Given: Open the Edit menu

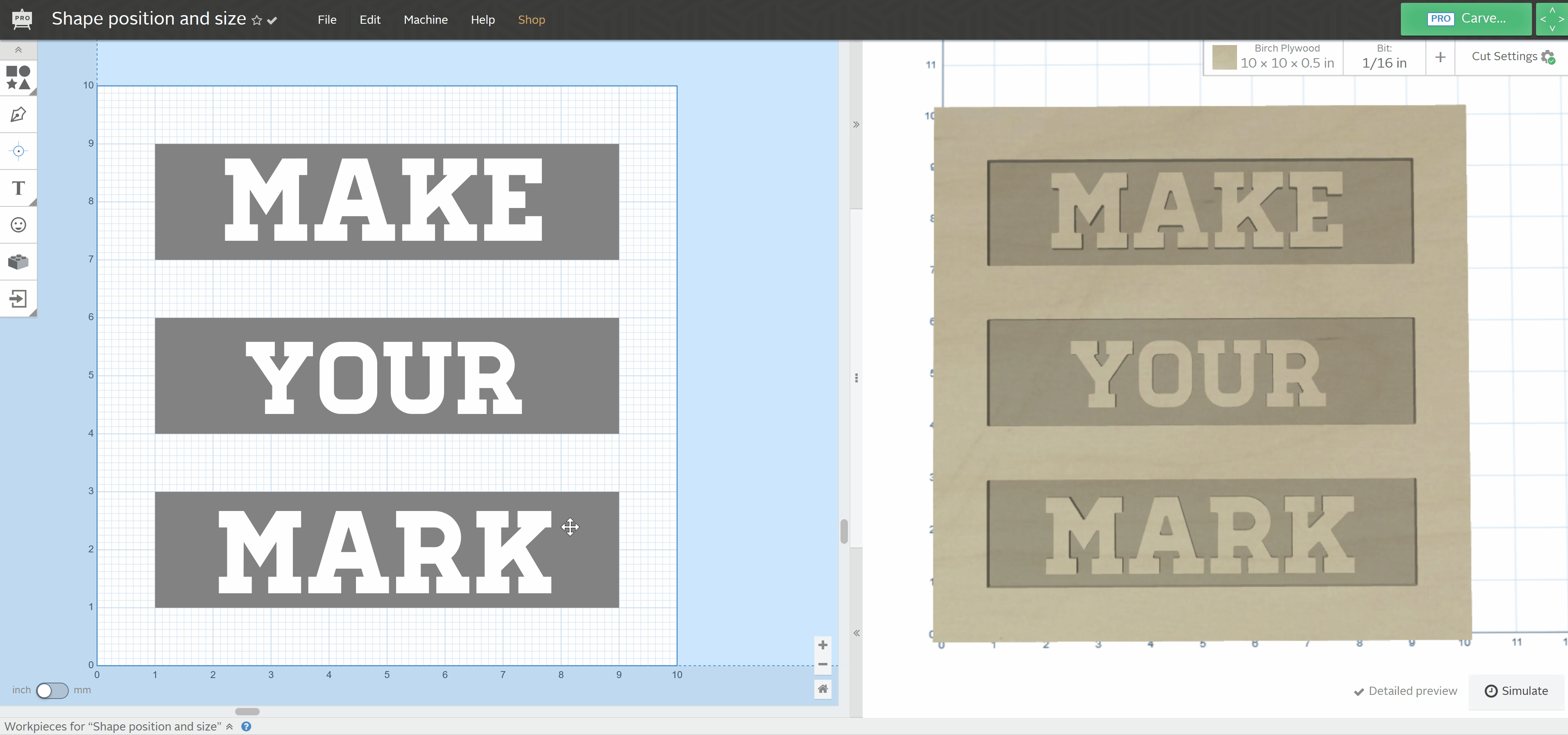Looking at the screenshot, I should (x=369, y=20).
